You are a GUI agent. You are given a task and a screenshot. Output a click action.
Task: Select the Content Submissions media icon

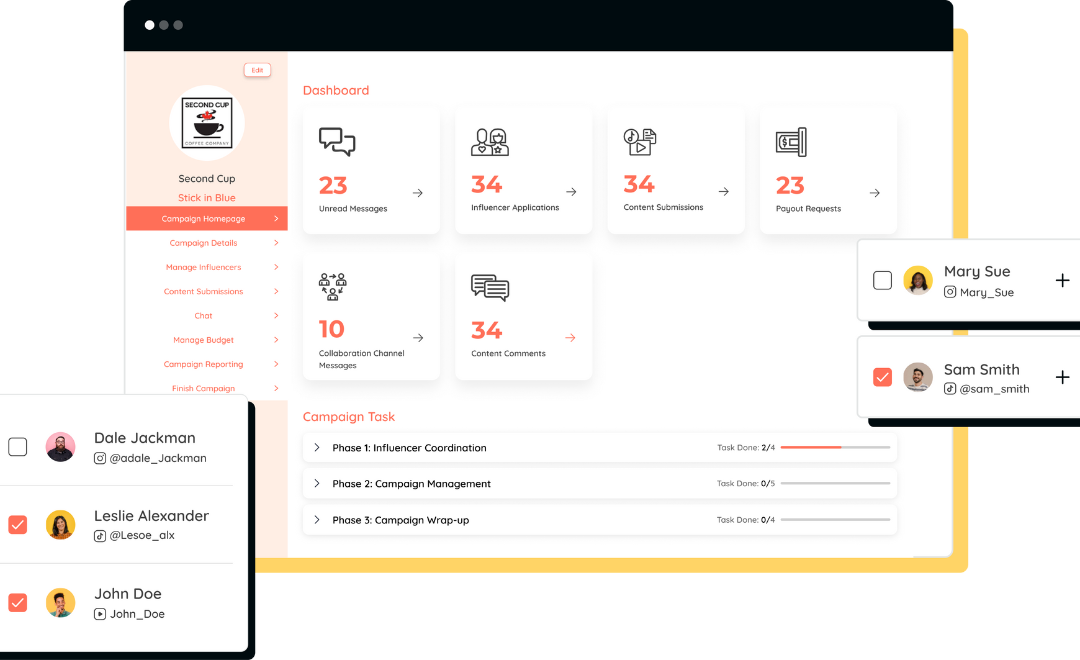point(639,142)
